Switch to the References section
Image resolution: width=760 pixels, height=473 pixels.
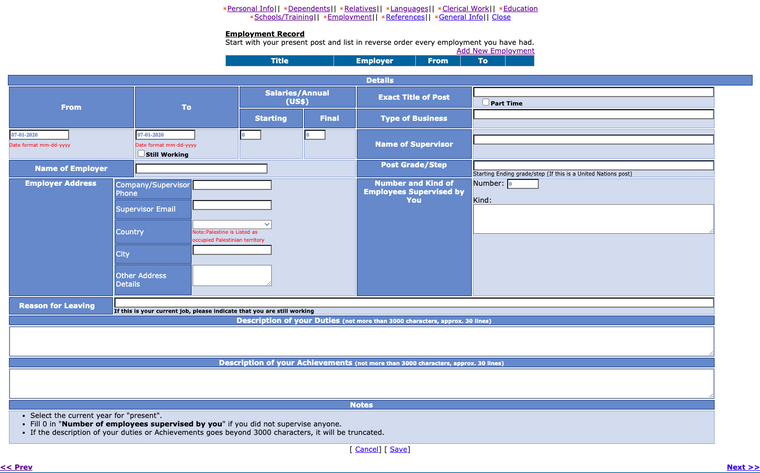[405, 17]
